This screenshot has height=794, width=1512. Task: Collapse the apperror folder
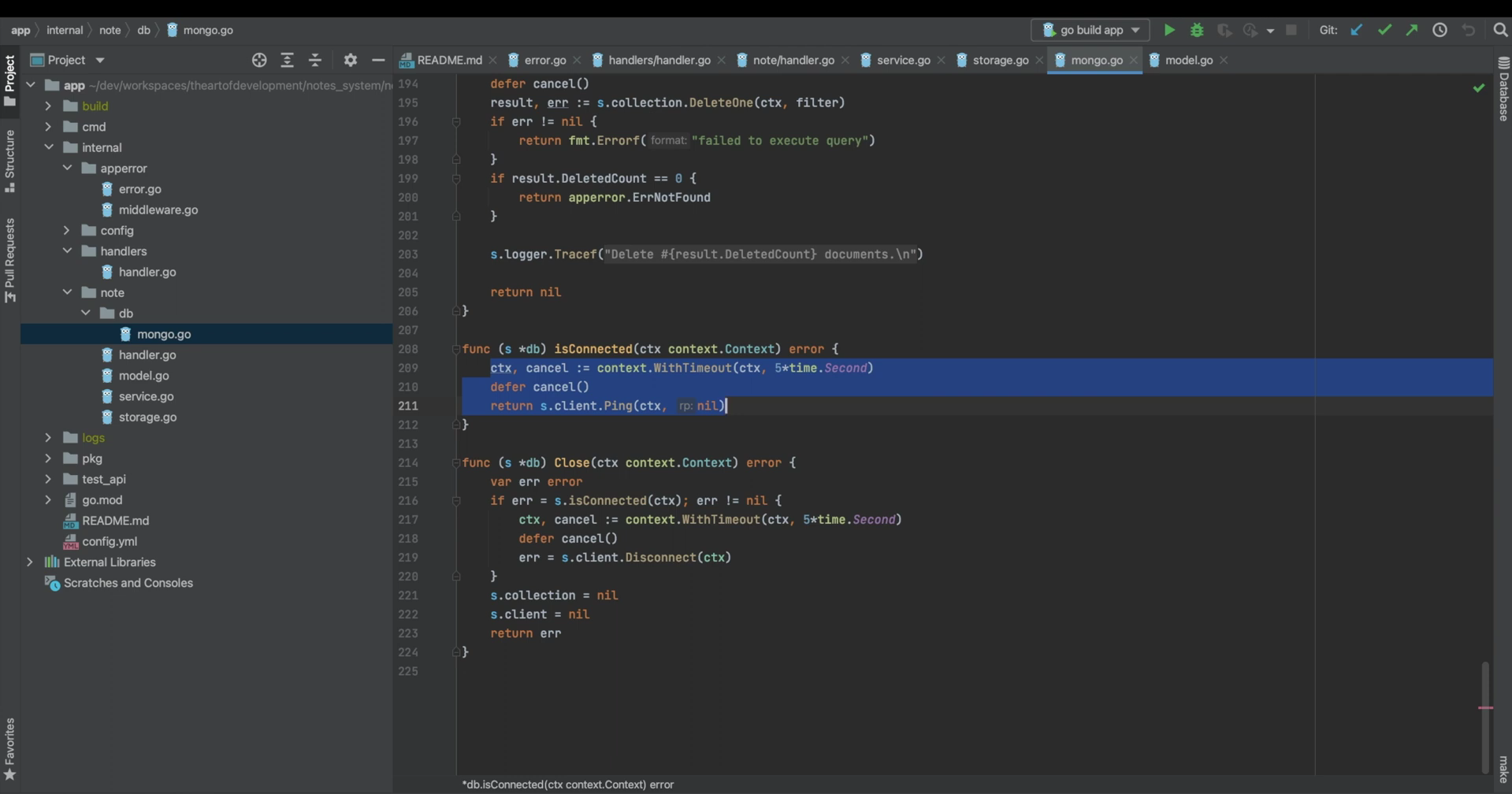[x=67, y=168]
